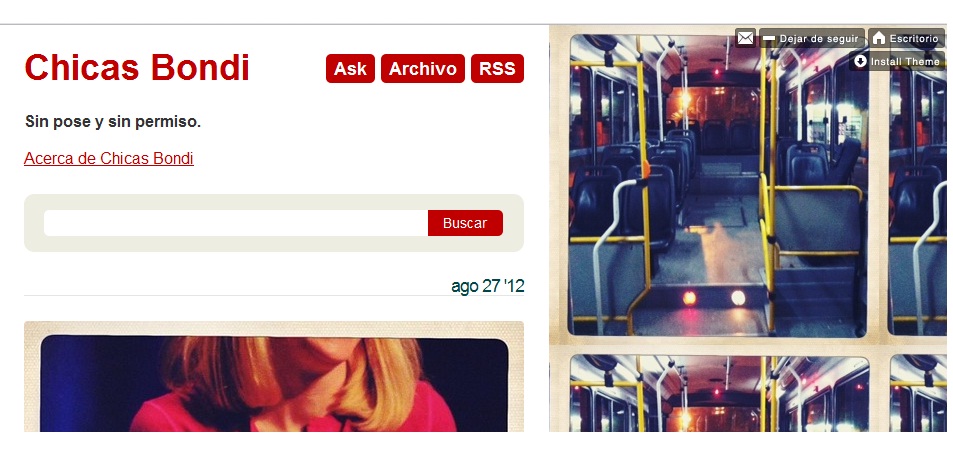
Task: Open the RSS feed
Action: coord(497,69)
